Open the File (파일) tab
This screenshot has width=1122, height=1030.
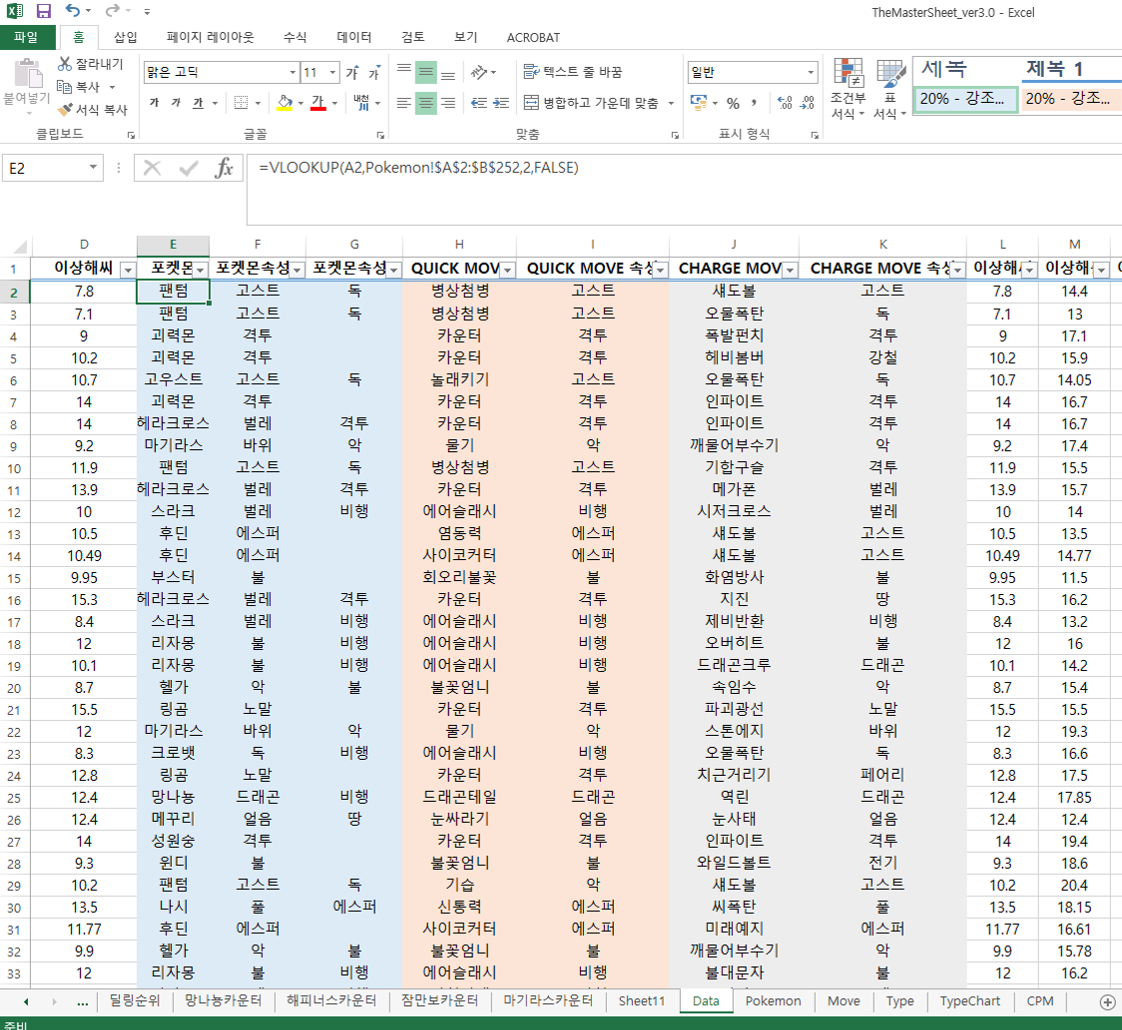tap(26, 37)
